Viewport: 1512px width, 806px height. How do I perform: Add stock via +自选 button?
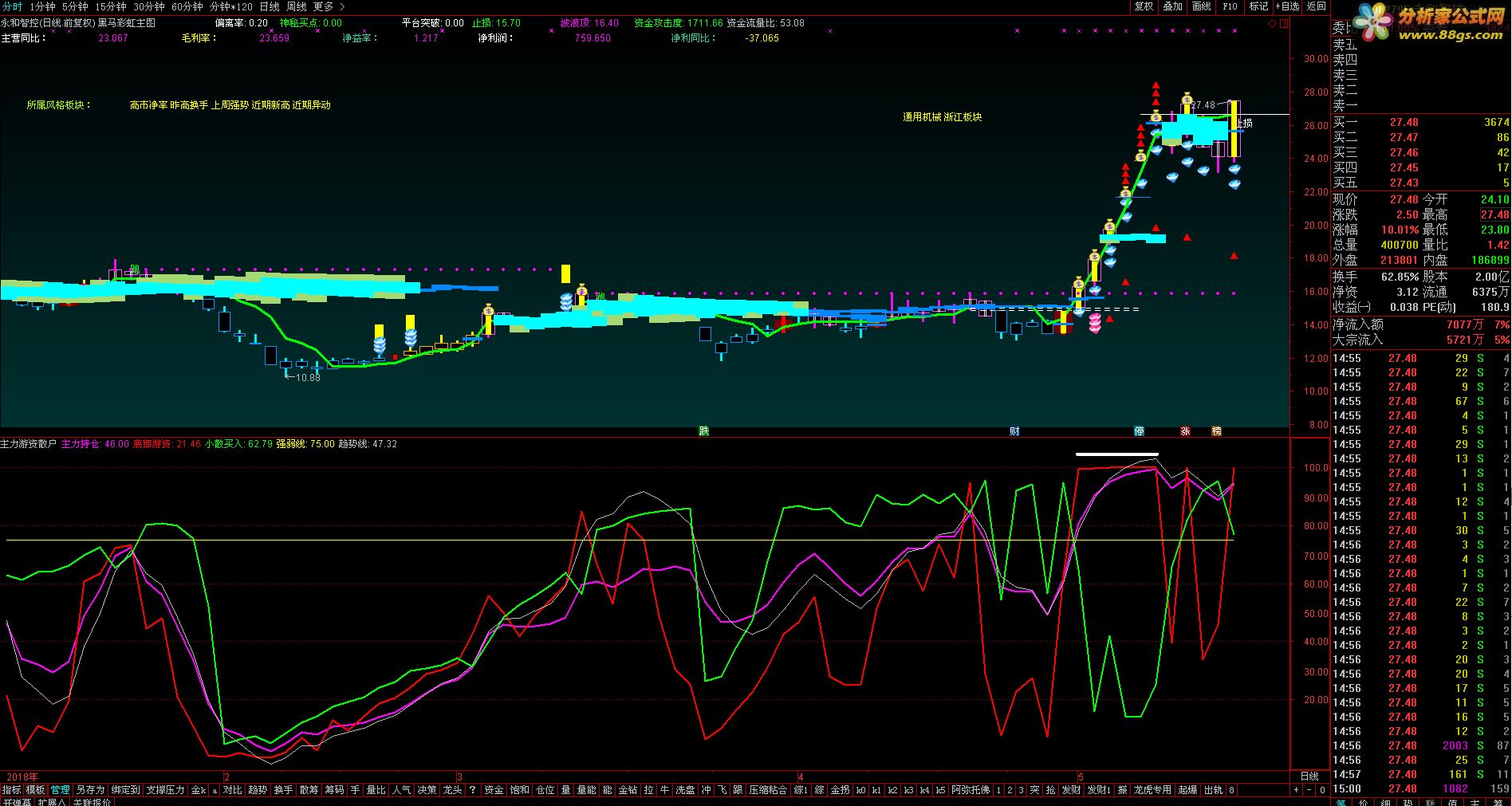click(x=1288, y=6)
